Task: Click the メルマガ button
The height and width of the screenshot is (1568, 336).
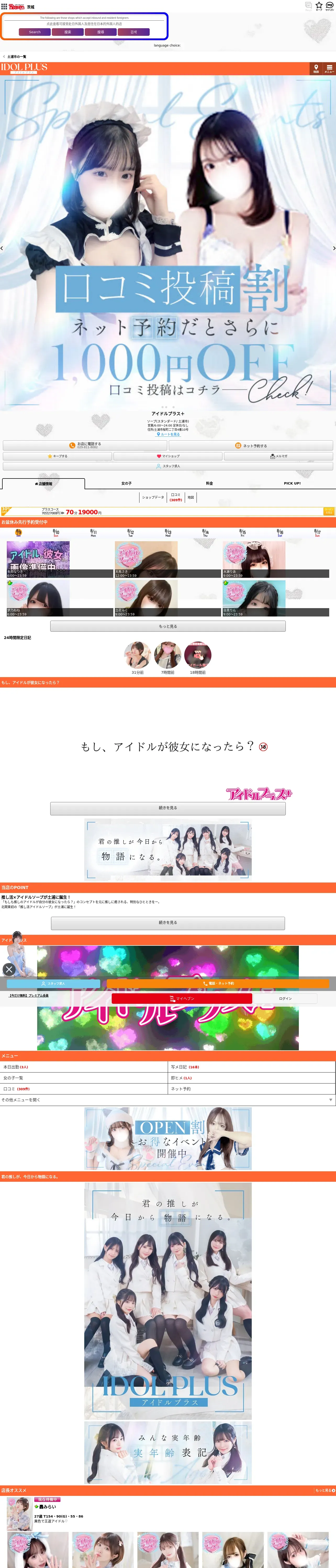Action: 278,456
